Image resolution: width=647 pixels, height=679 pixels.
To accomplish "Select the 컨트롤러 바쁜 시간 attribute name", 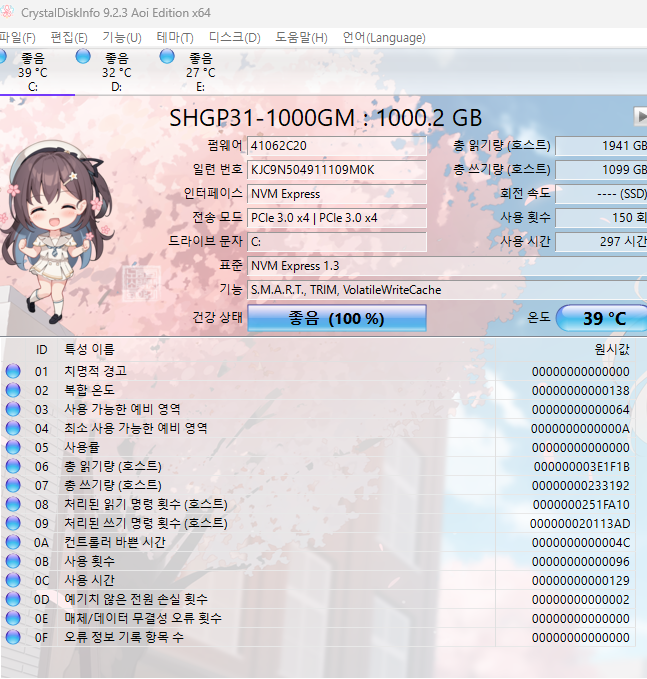I will pos(115,542).
